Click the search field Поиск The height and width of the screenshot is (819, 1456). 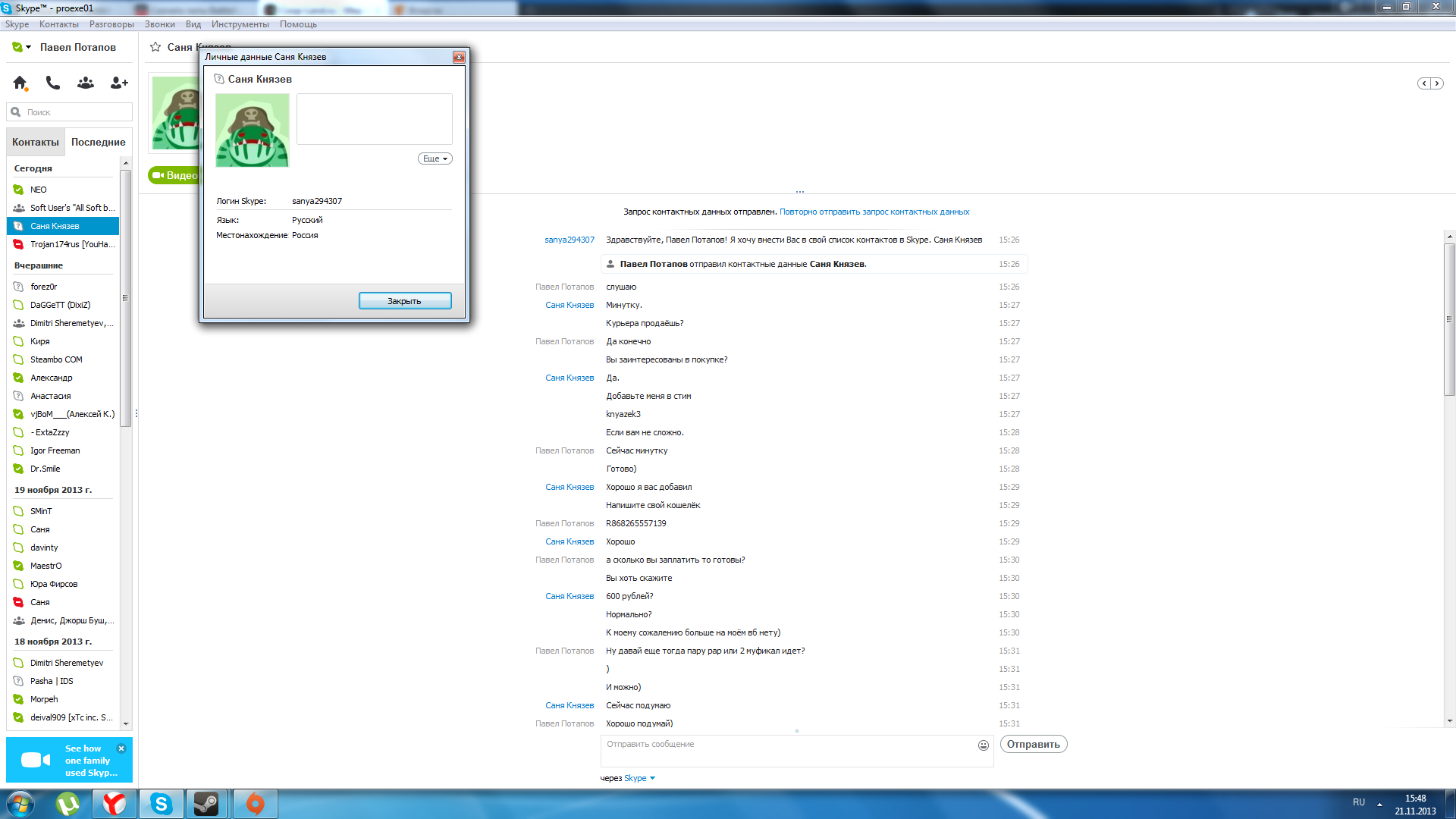click(x=70, y=112)
